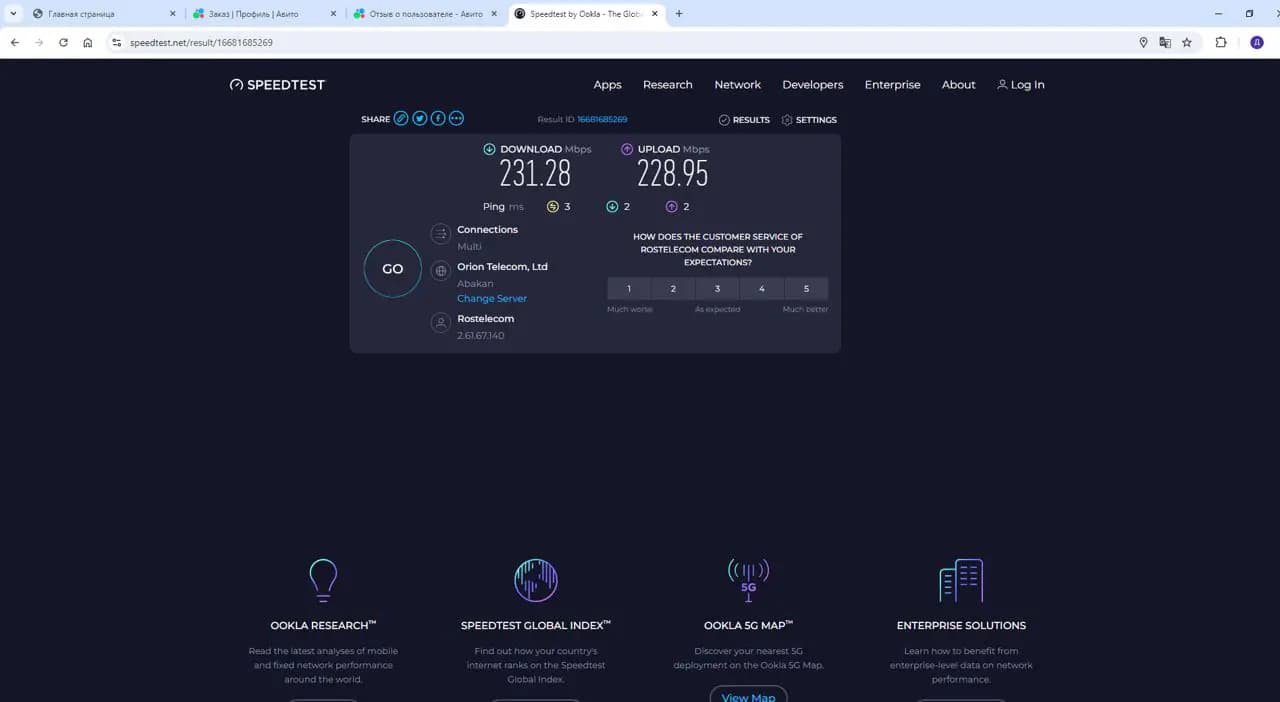Open more share options ellipsis icon
The height and width of the screenshot is (702, 1280).
click(x=457, y=118)
